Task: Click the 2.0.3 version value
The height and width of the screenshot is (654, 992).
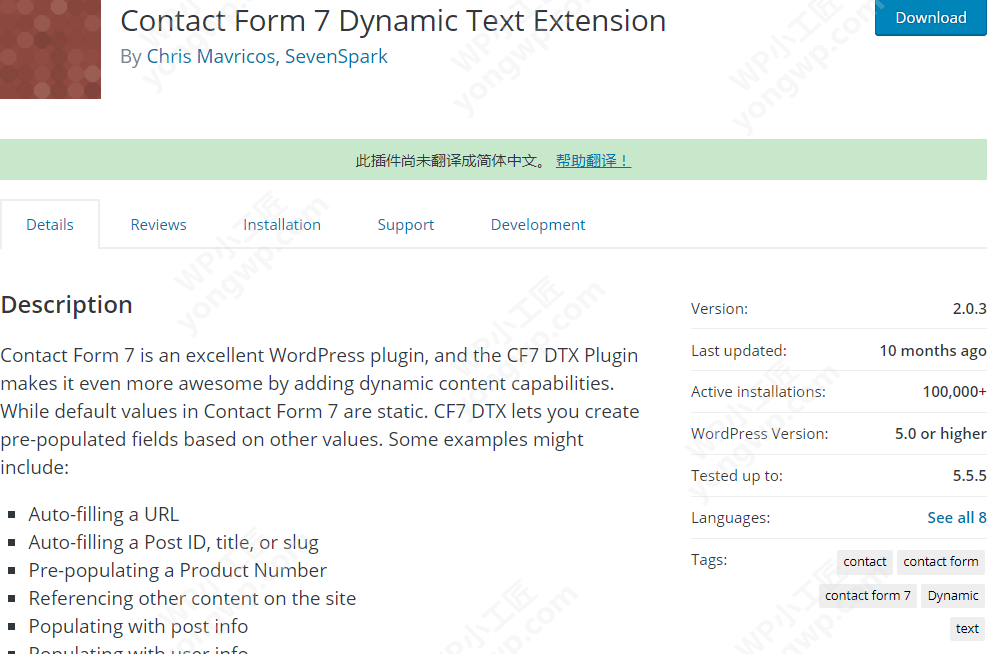Action: point(969,309)
